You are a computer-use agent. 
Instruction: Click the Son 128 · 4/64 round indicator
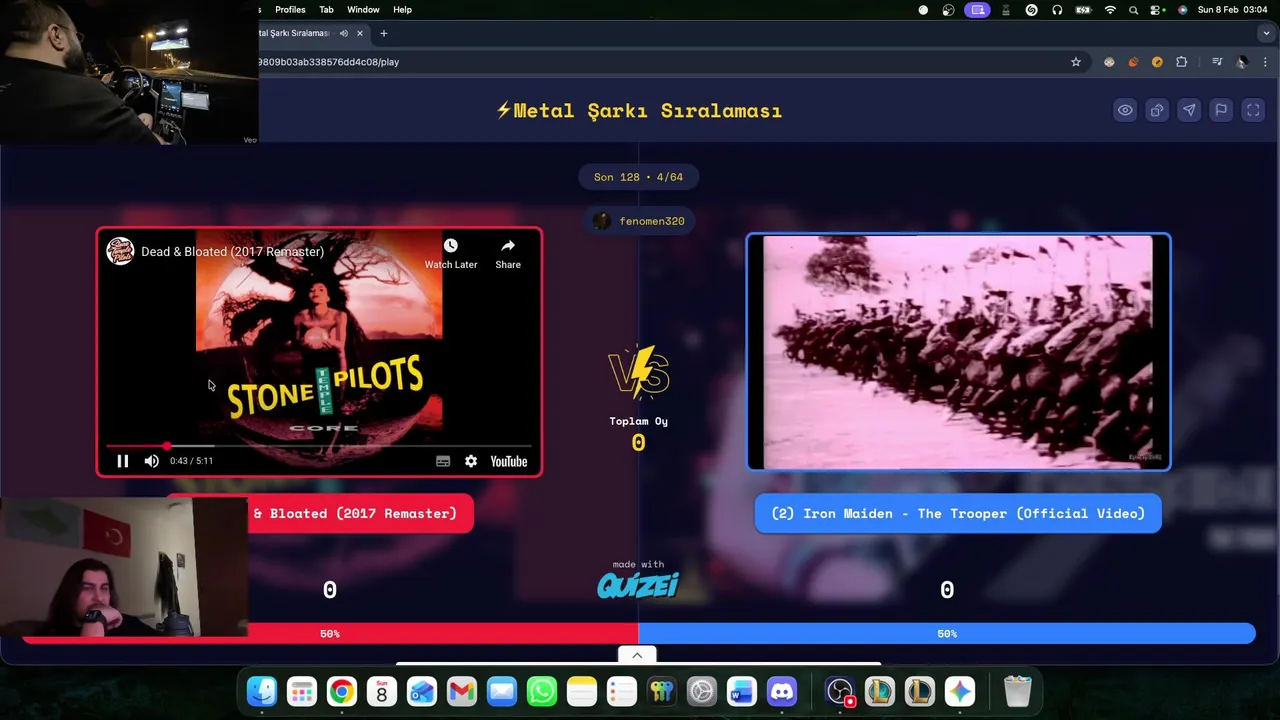click(638, 177)
